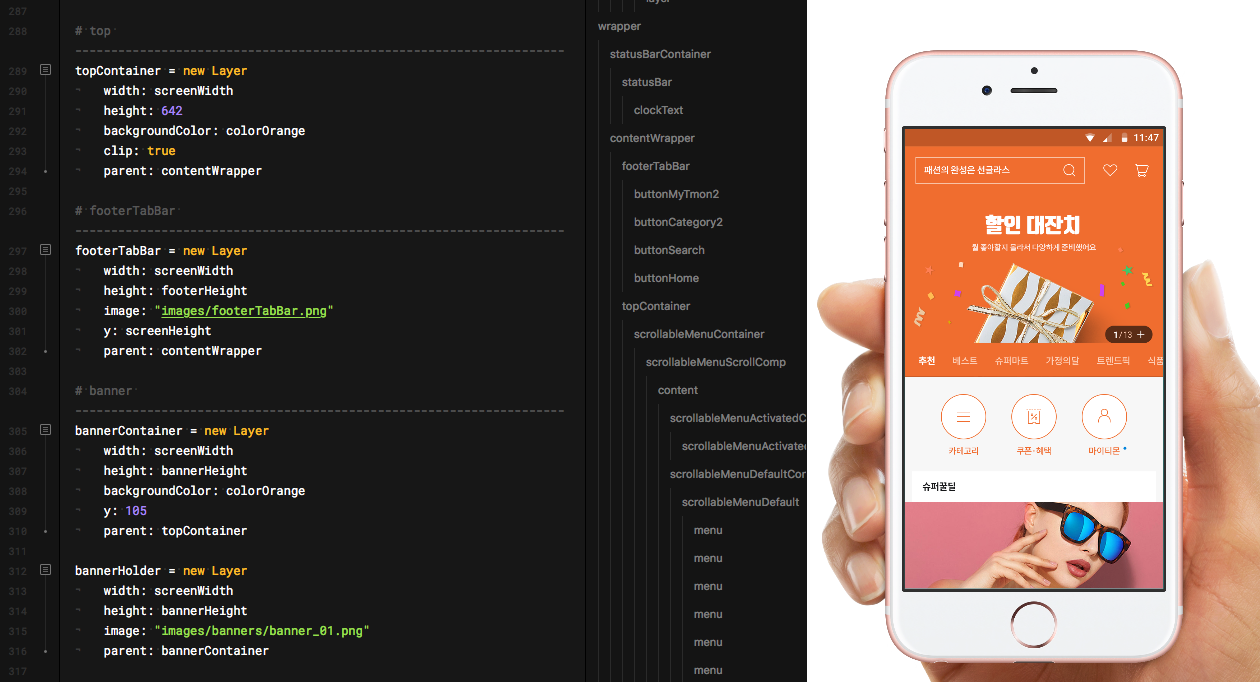Select the wrapper layer in the tree
The image size is (1260, 682).
620,26
